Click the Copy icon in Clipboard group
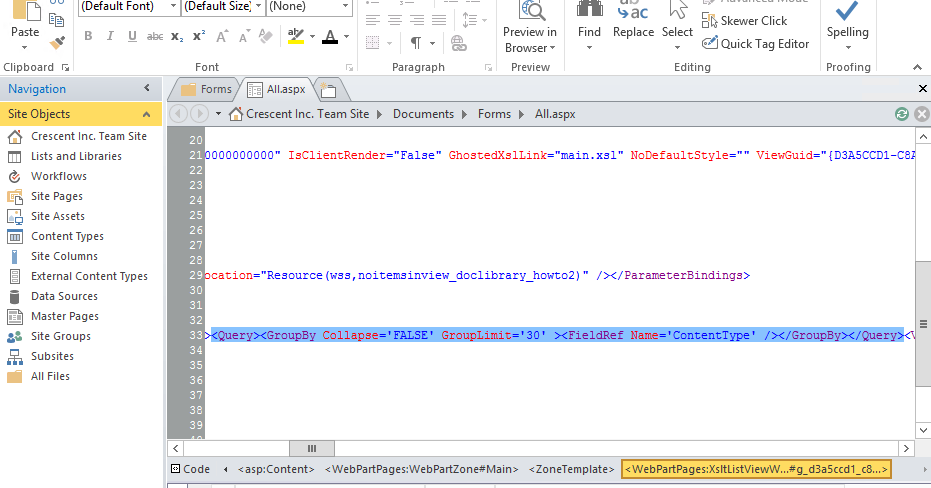Viewport: 931px width, 488px height. click(x=57, y=21)
